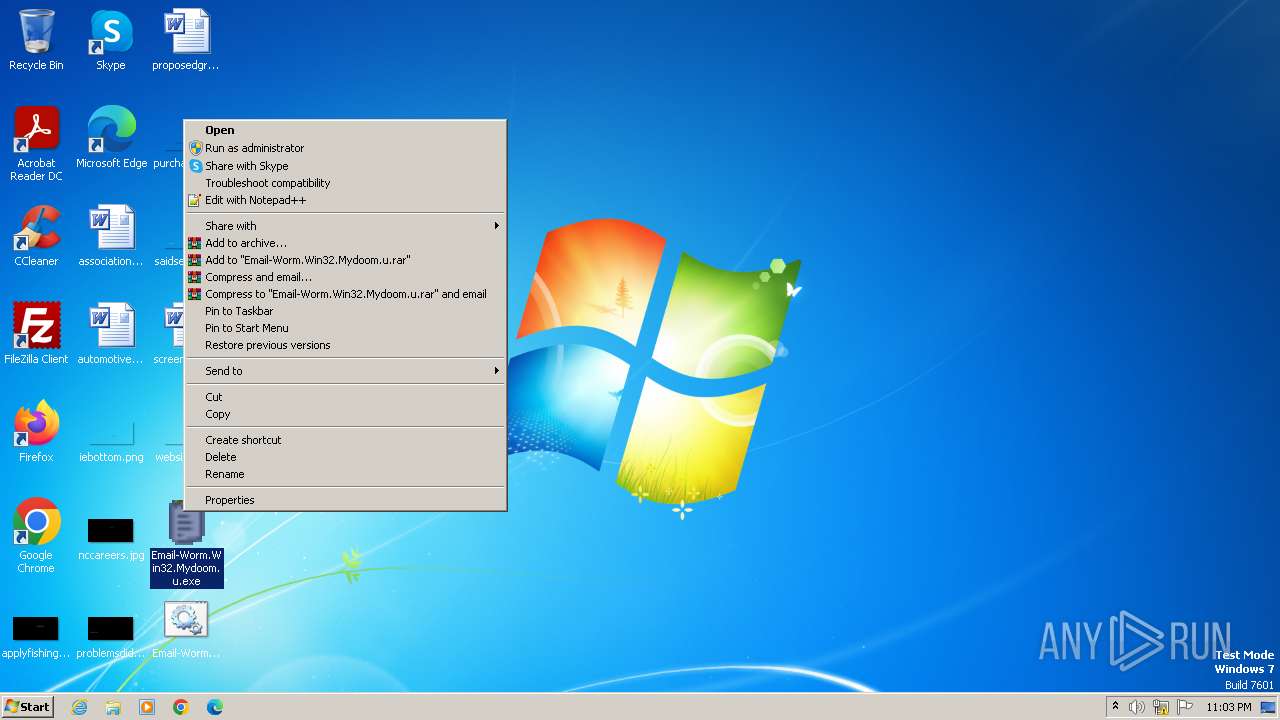Select the CCleaner desktop shortcut
Viewport: 1280px width, 720px height.
click(36, 236)
